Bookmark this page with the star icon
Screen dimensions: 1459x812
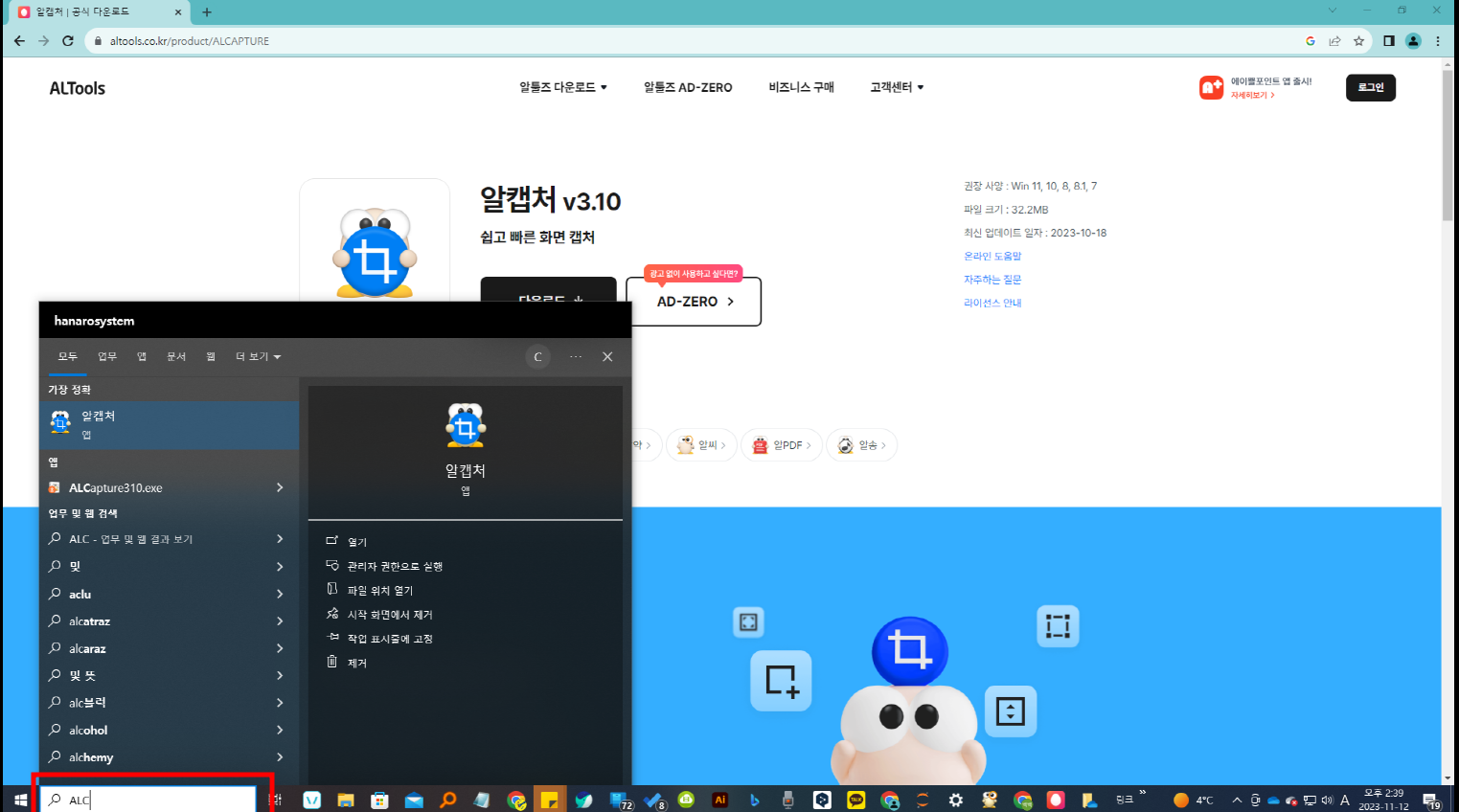1358,41
